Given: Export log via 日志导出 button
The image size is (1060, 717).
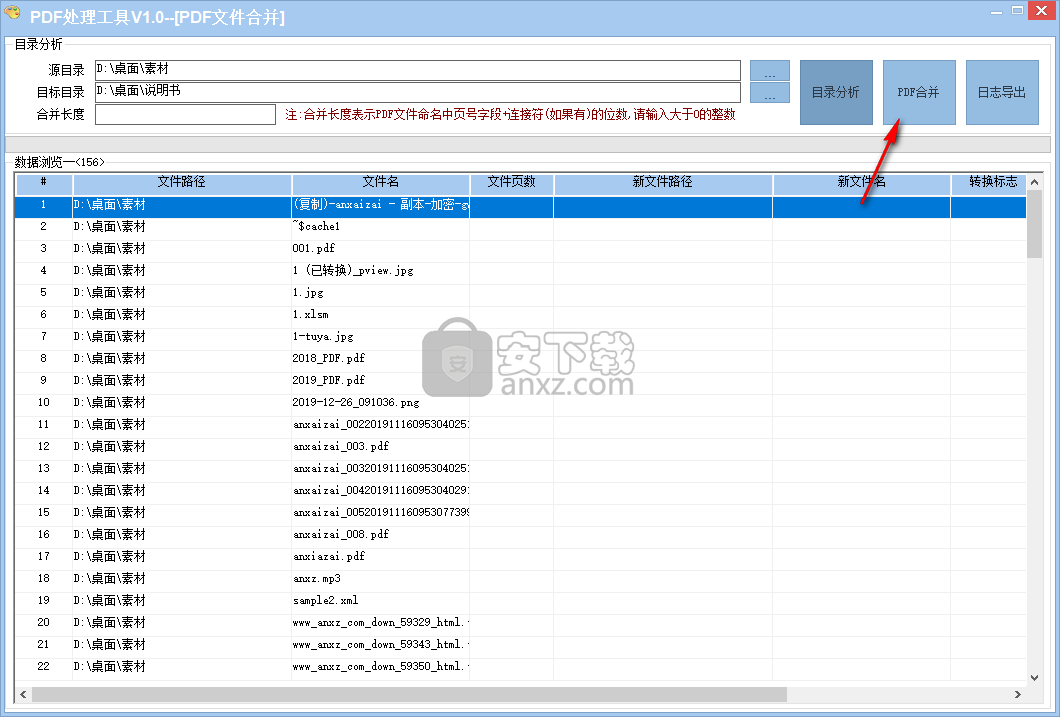Looking at the screenshot, I should pyautogui.click(x=1002, y=93).
